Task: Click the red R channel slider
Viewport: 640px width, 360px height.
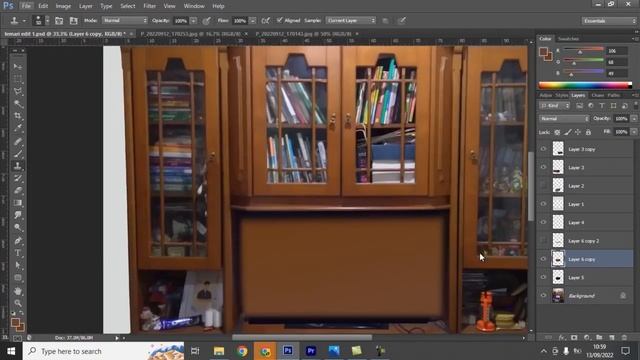Action: [x=583, y=50]
